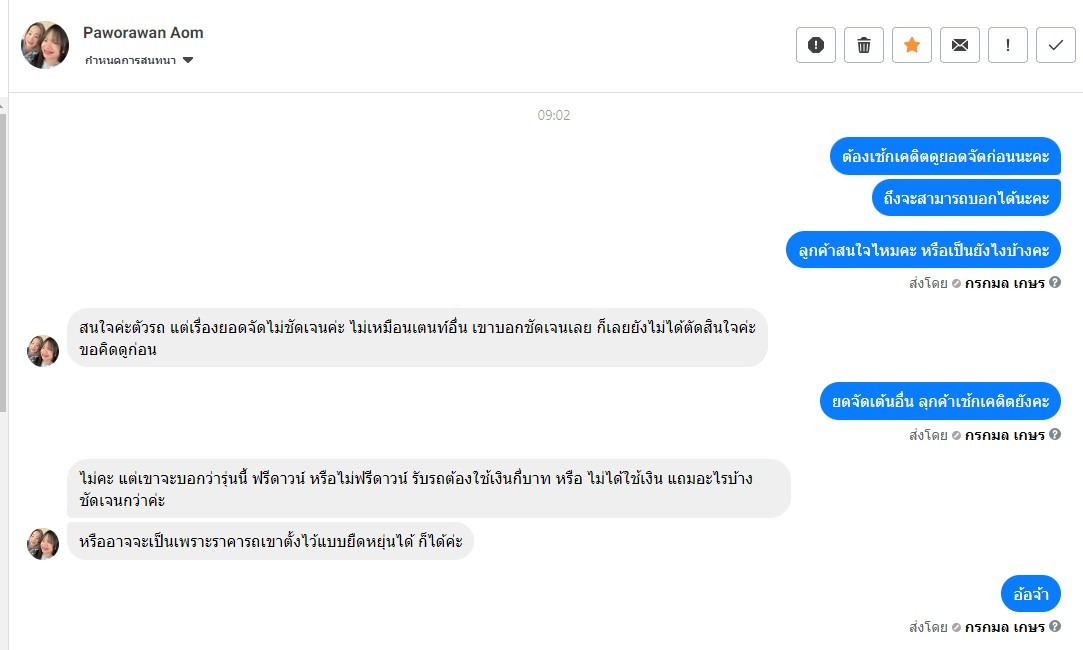The width and height of the screenshot is (1083, 650).
Task: Click the octagon spam report icon
Action: pyautogui.click(x=816, y=45)
